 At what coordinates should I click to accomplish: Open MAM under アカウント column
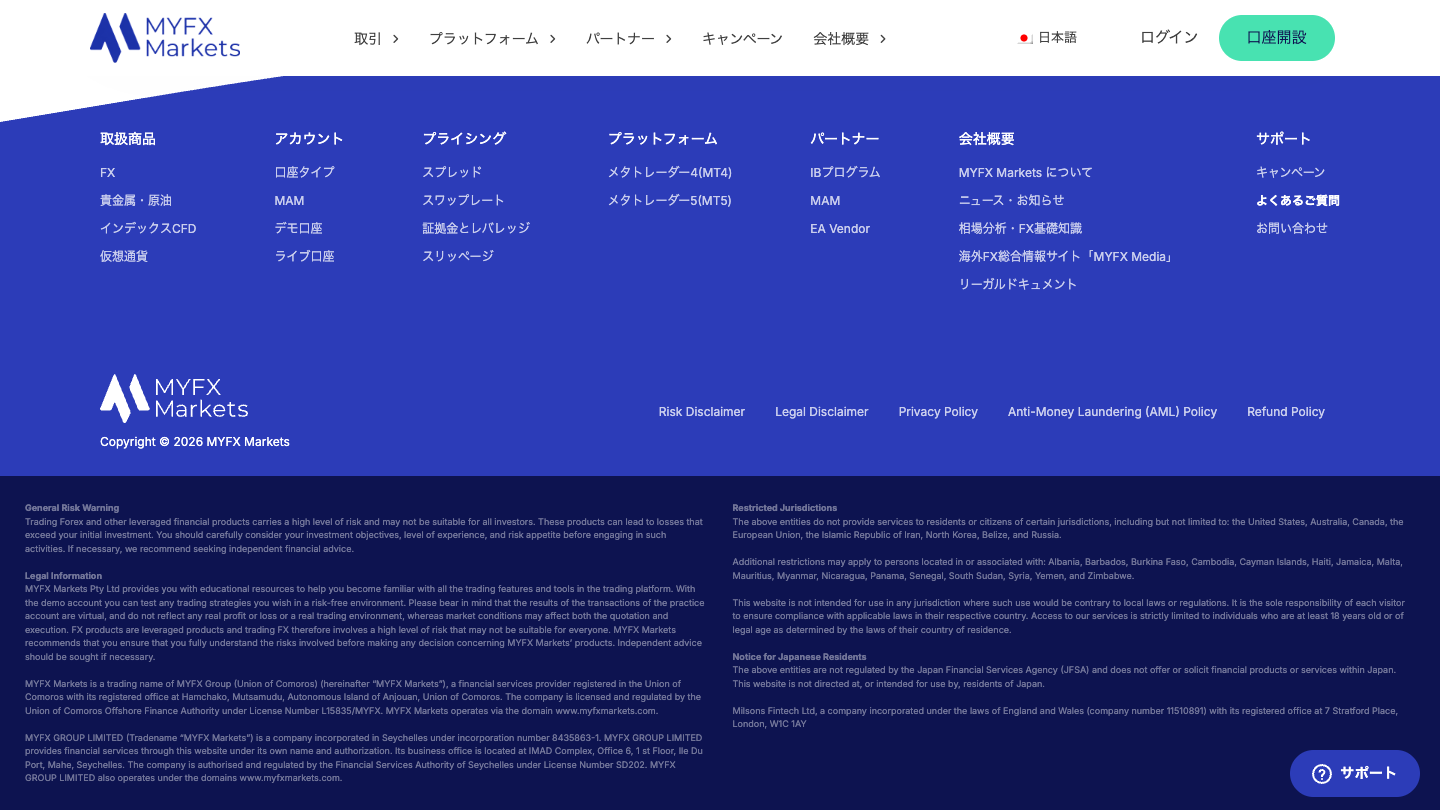tap(290, 201)
